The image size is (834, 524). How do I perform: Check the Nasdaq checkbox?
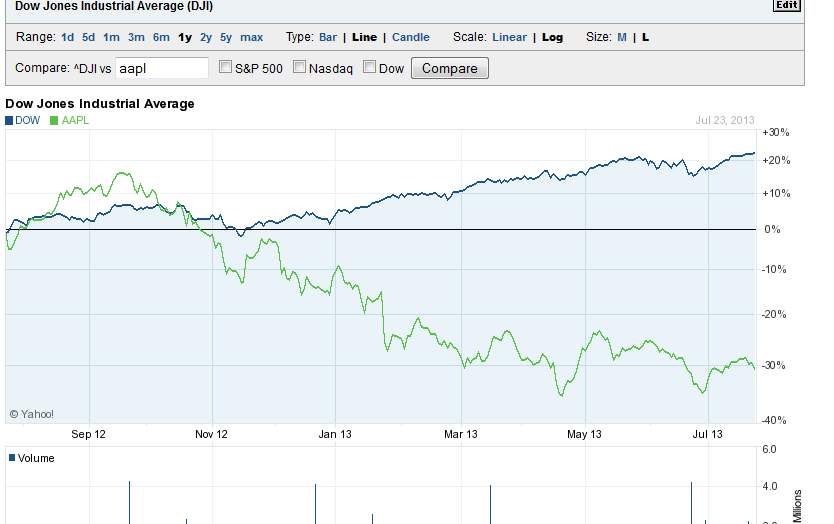(299, 67)
